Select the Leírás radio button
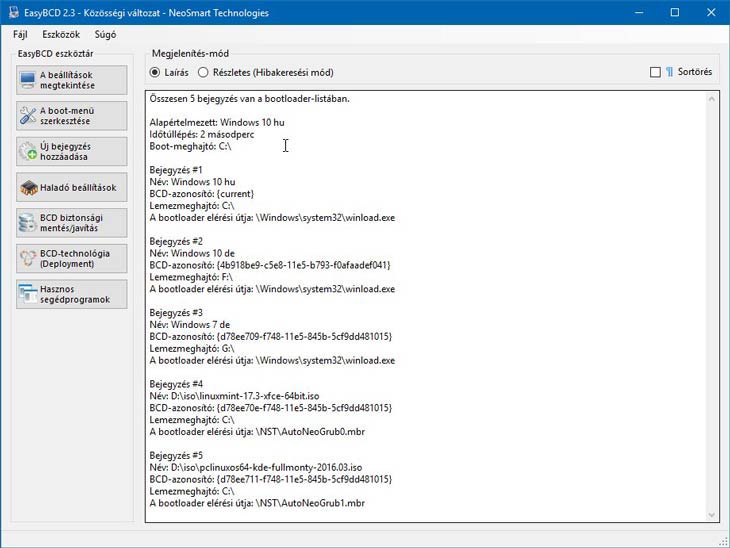Viewport: 730px width, 548px height. (155, 72)
